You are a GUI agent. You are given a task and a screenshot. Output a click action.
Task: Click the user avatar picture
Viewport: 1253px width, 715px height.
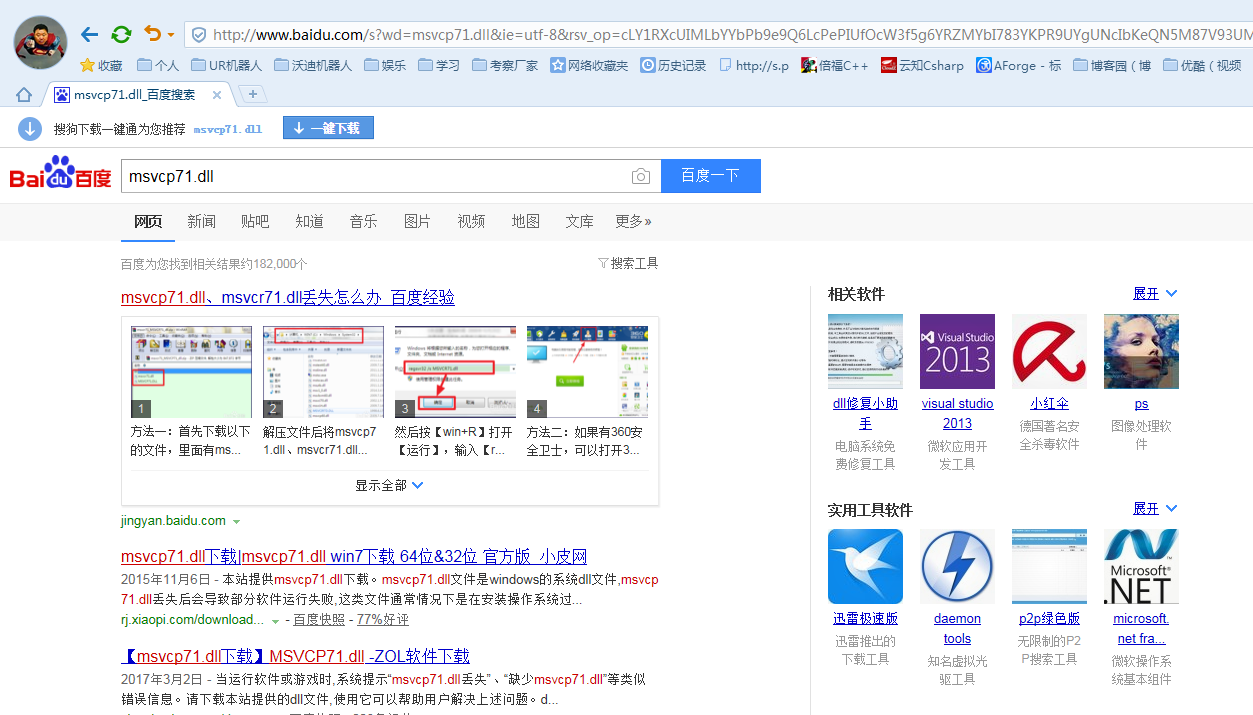point(40,42)
